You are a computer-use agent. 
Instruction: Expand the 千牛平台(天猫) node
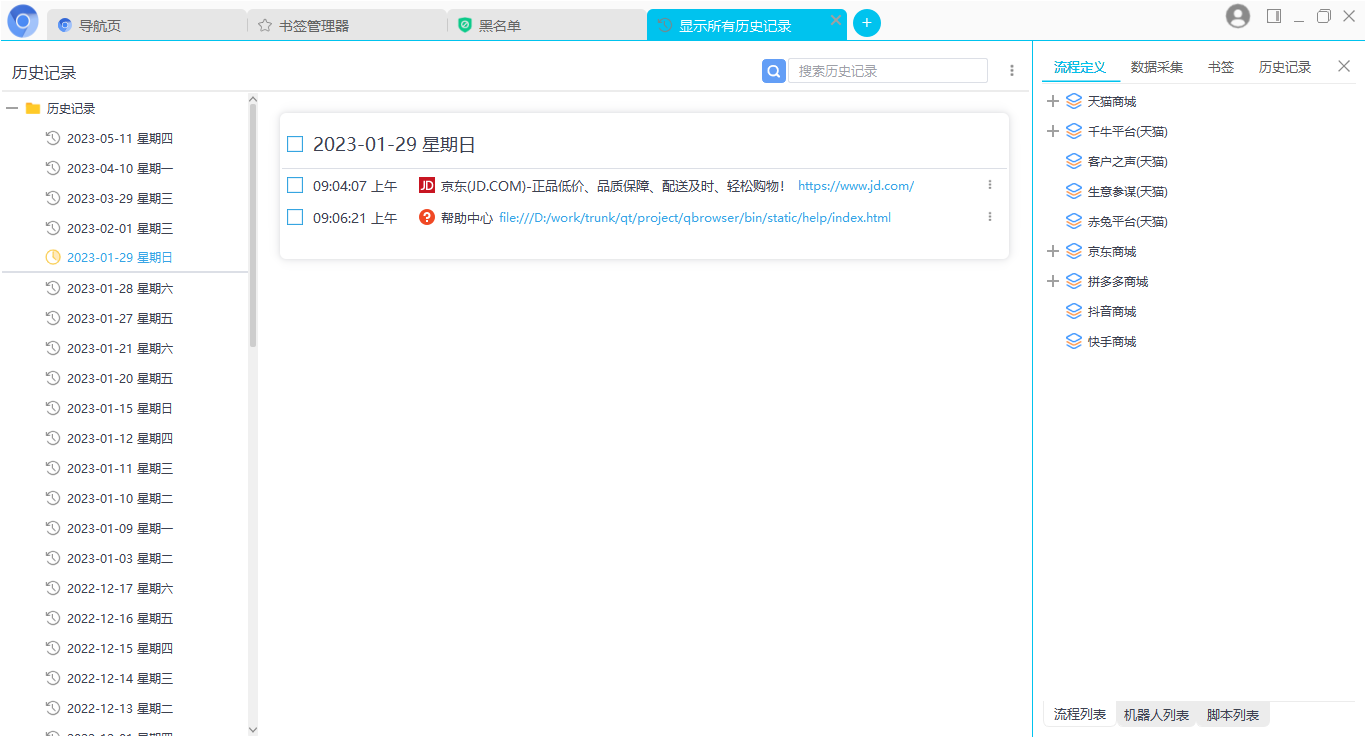point(1052,131)
